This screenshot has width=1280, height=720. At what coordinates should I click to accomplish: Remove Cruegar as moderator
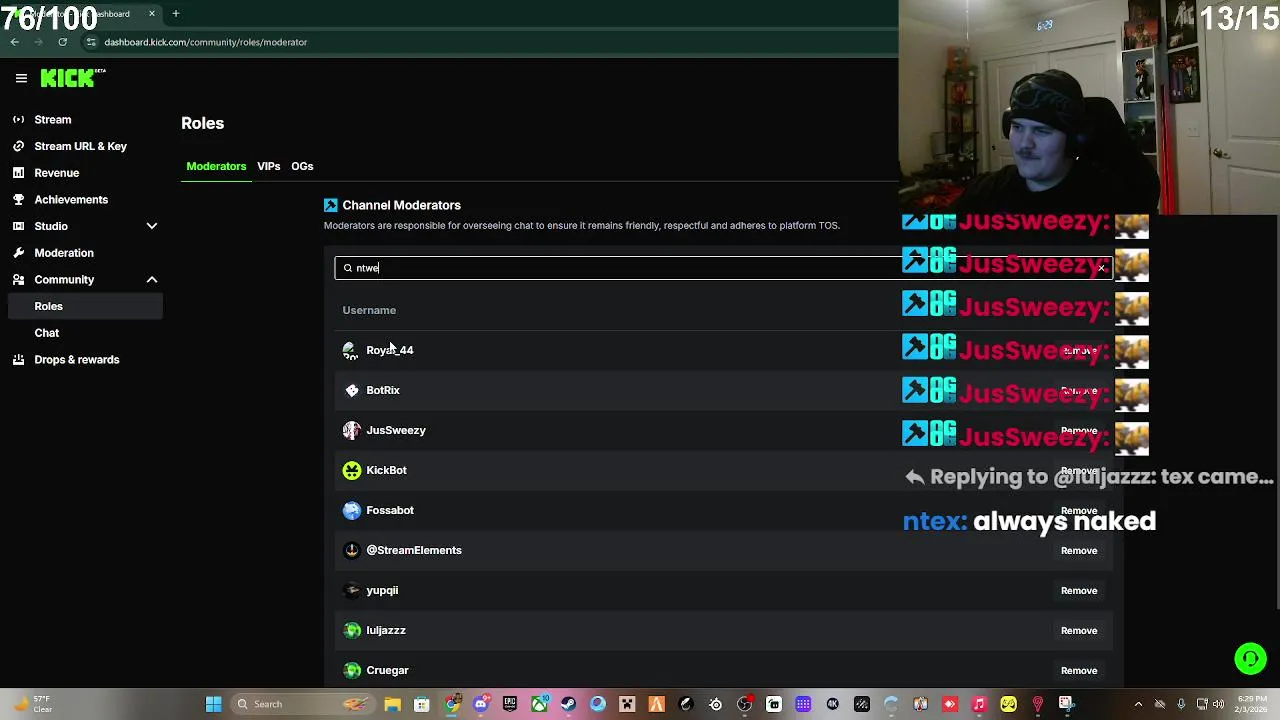[x=1079, y=670]
